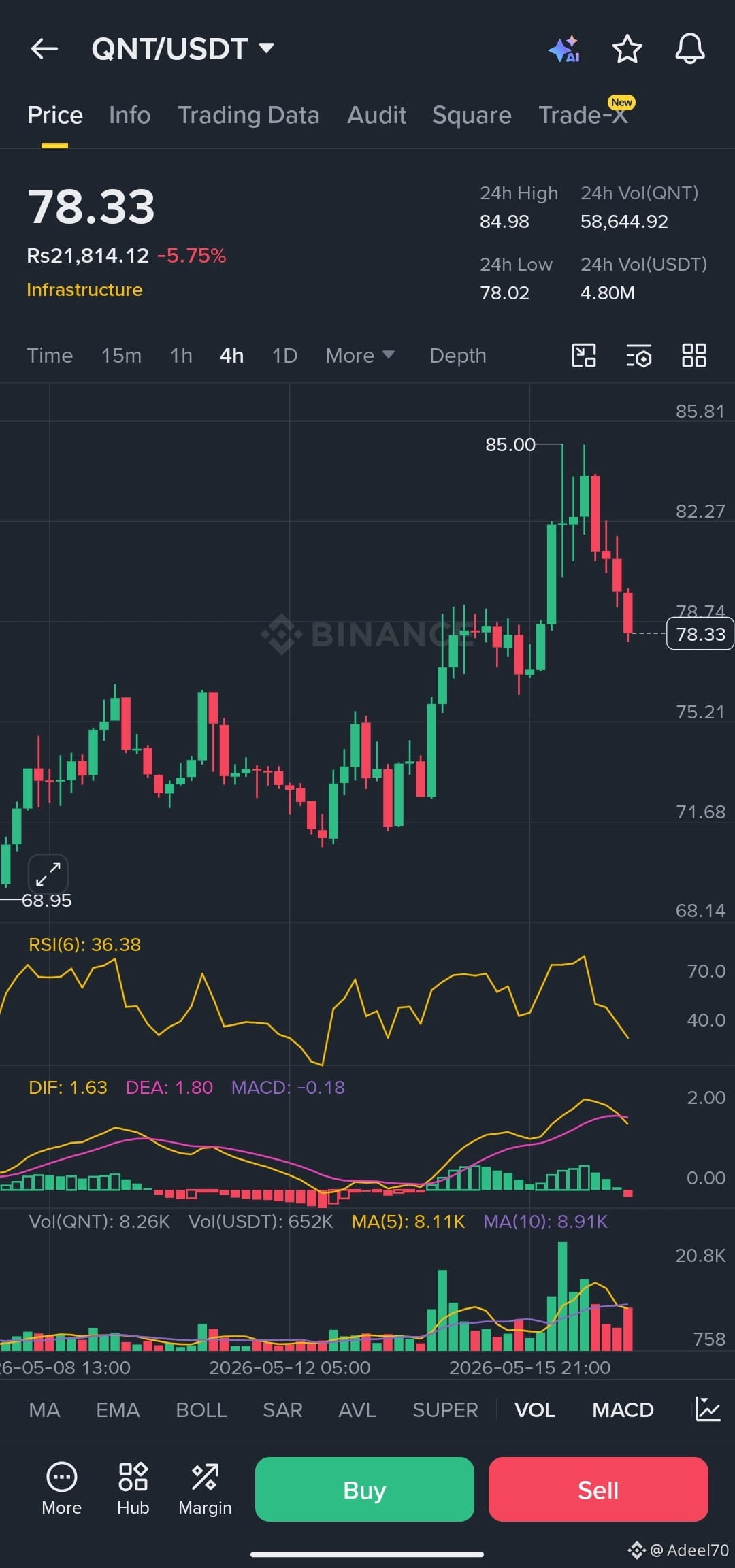Select the 1D interval

(284, 355)
